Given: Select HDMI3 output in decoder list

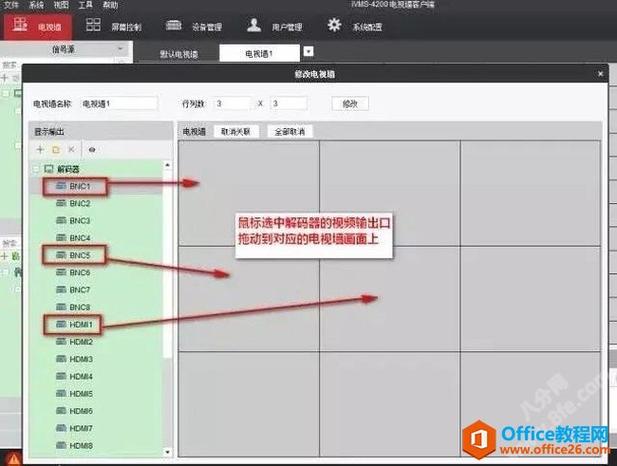Looking at the screenshot, I should tap(81, 359).
